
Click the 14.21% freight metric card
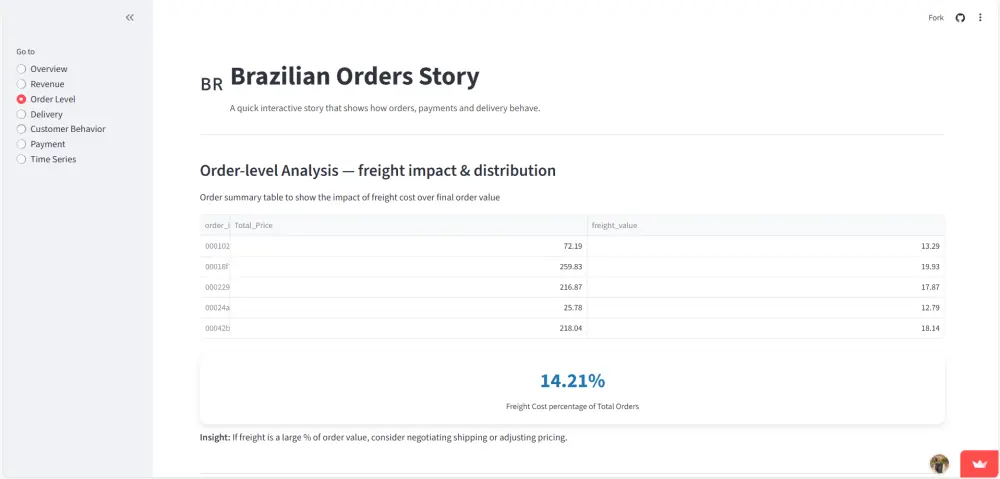click(572, 388)
